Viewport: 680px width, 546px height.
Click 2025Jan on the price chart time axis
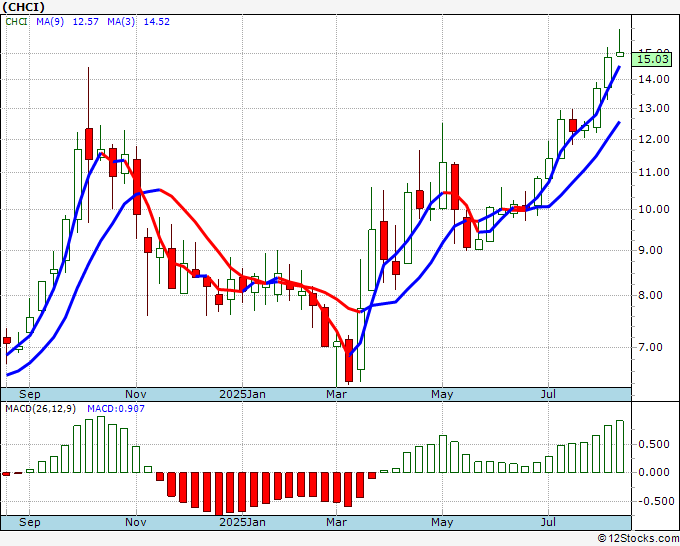[242, 394]
